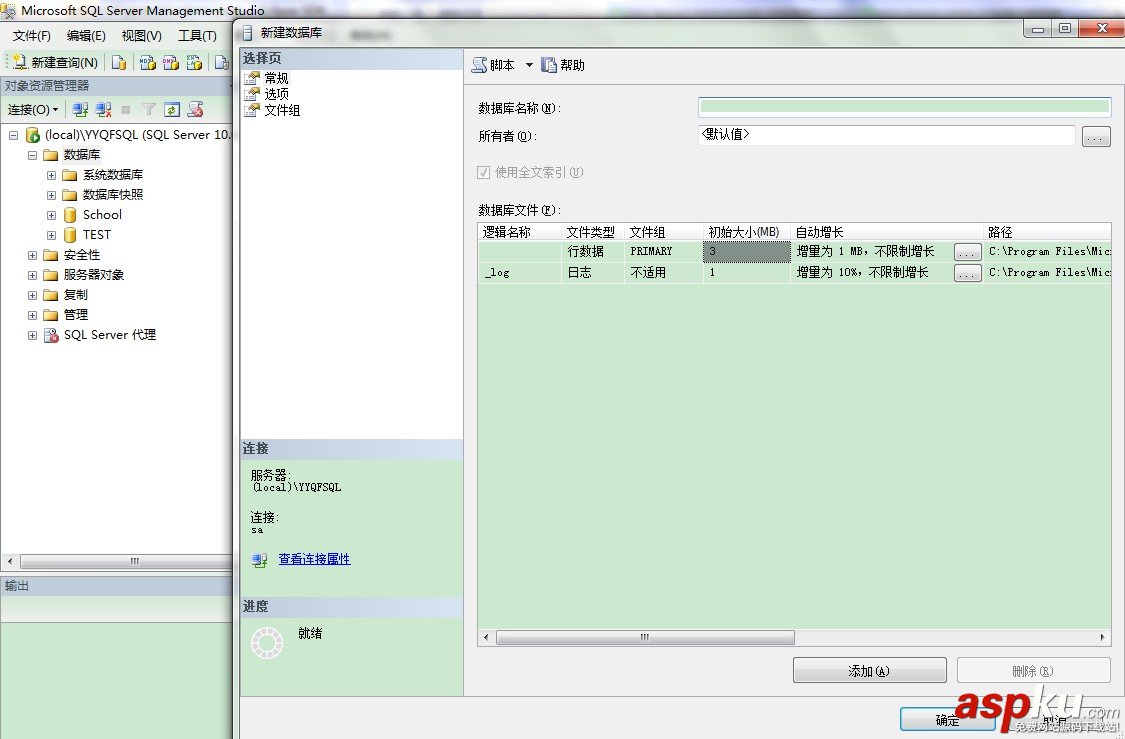Expand the 管理 node
Viewport: 1125px width, 739px height.
coord(32,316)
